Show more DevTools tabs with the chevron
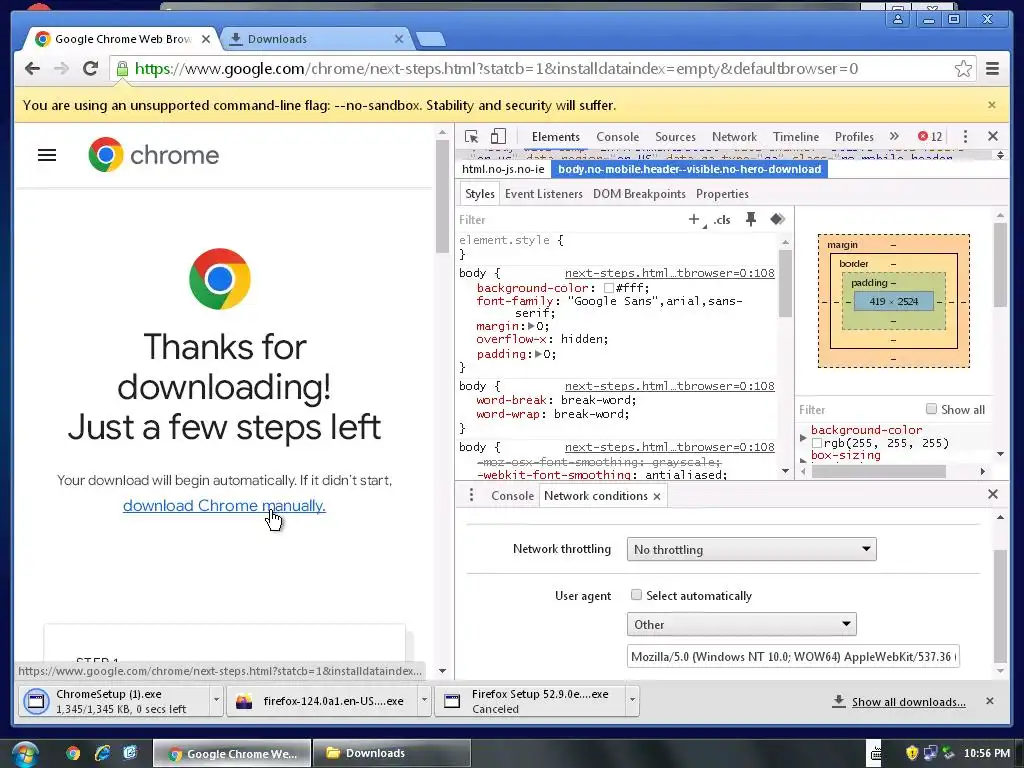Screen dimensions: 1024x768 pyautogui.click(x=894, y=136)
